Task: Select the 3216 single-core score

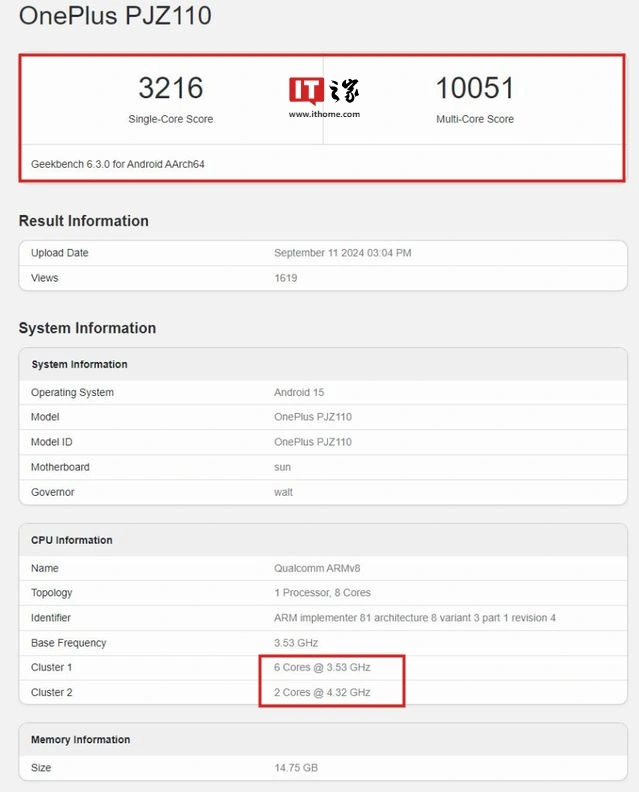Action: pyautogui.click(x=170, y=88)
